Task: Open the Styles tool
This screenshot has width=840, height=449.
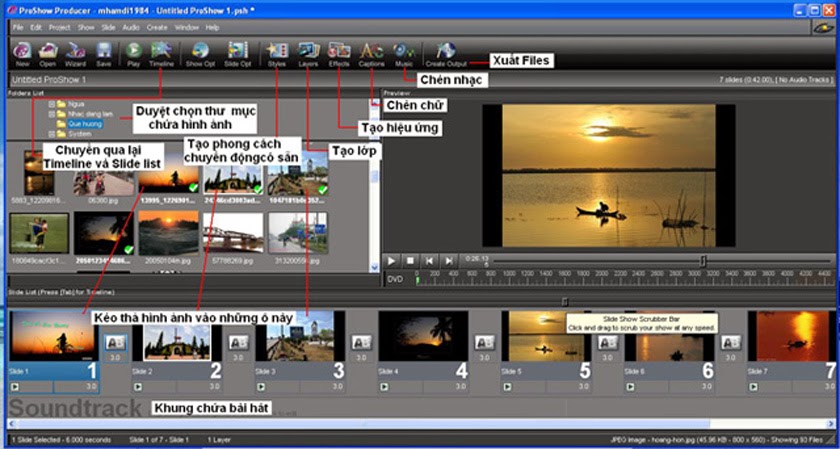Action: 277,54
